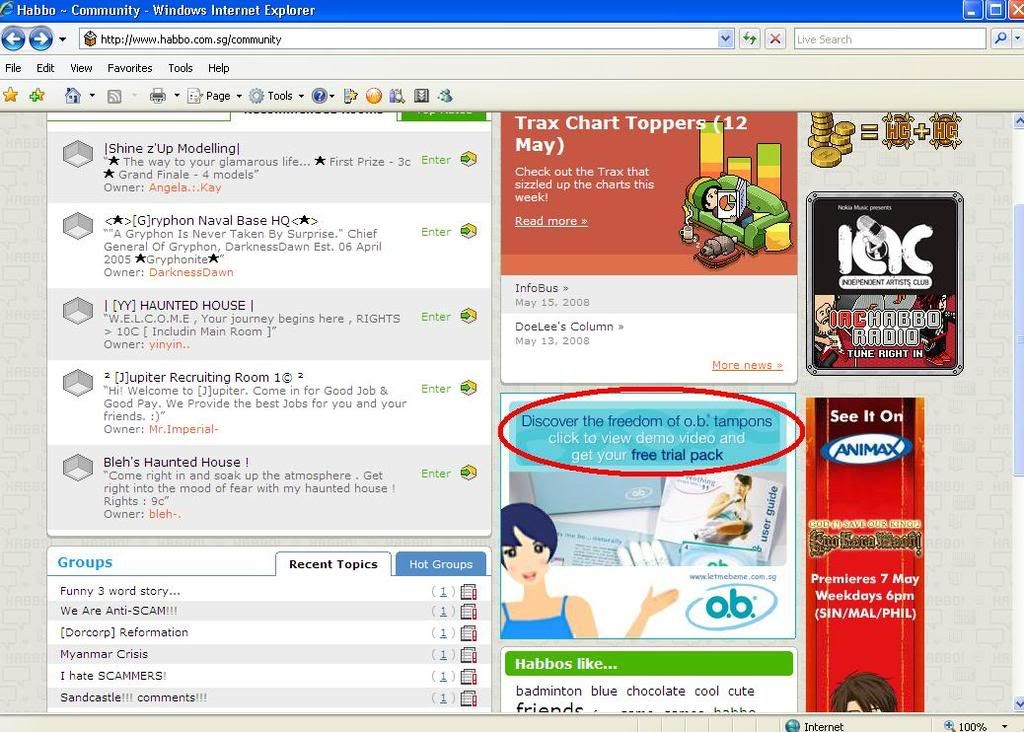This screenshot has height=732, width=1024.
Task: Open owner profile Mr.Imperial-
Action: click(x=184, y=429)
